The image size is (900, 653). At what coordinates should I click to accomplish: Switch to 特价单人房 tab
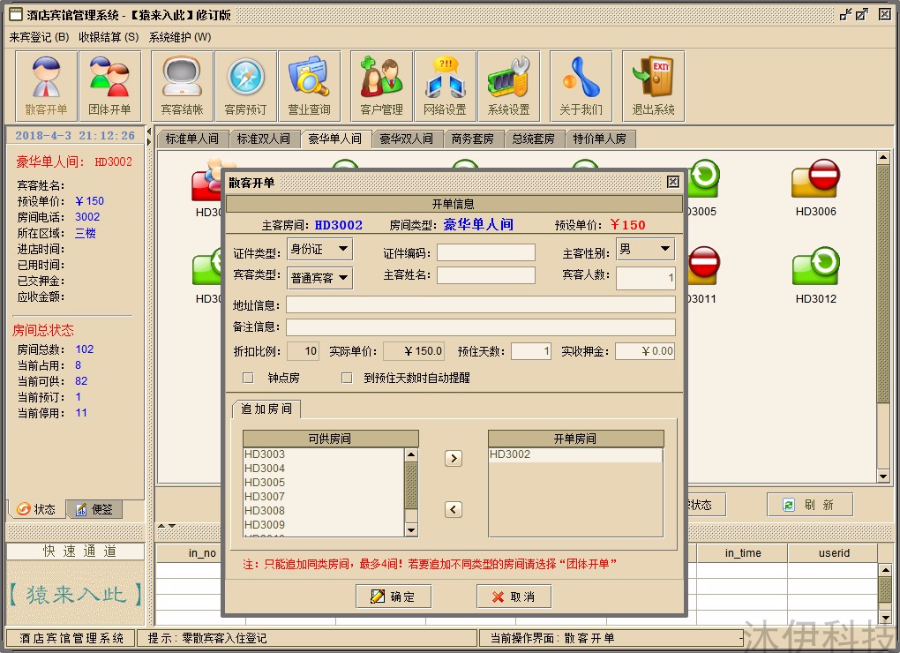[x=600, y=139]
